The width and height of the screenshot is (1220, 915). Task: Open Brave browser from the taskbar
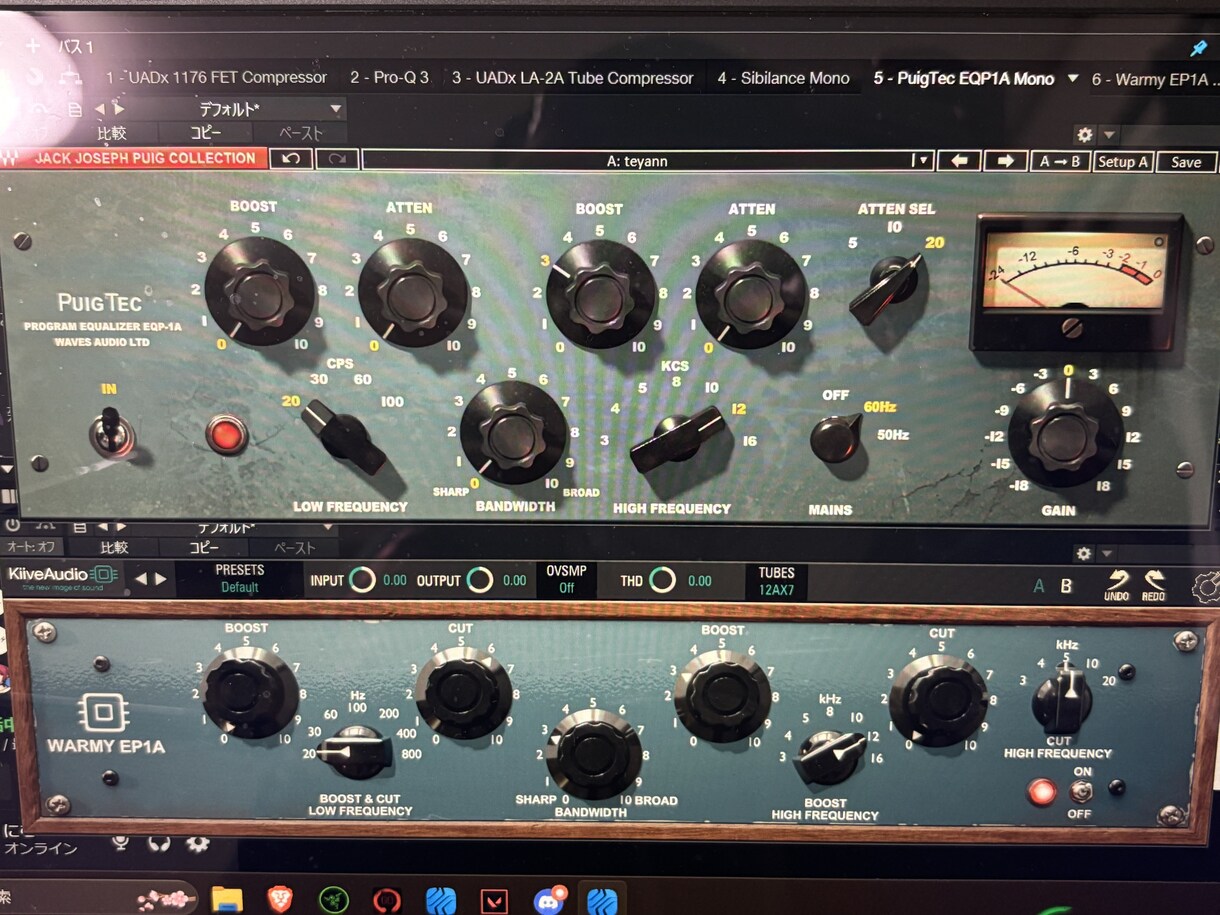[280, 899]
